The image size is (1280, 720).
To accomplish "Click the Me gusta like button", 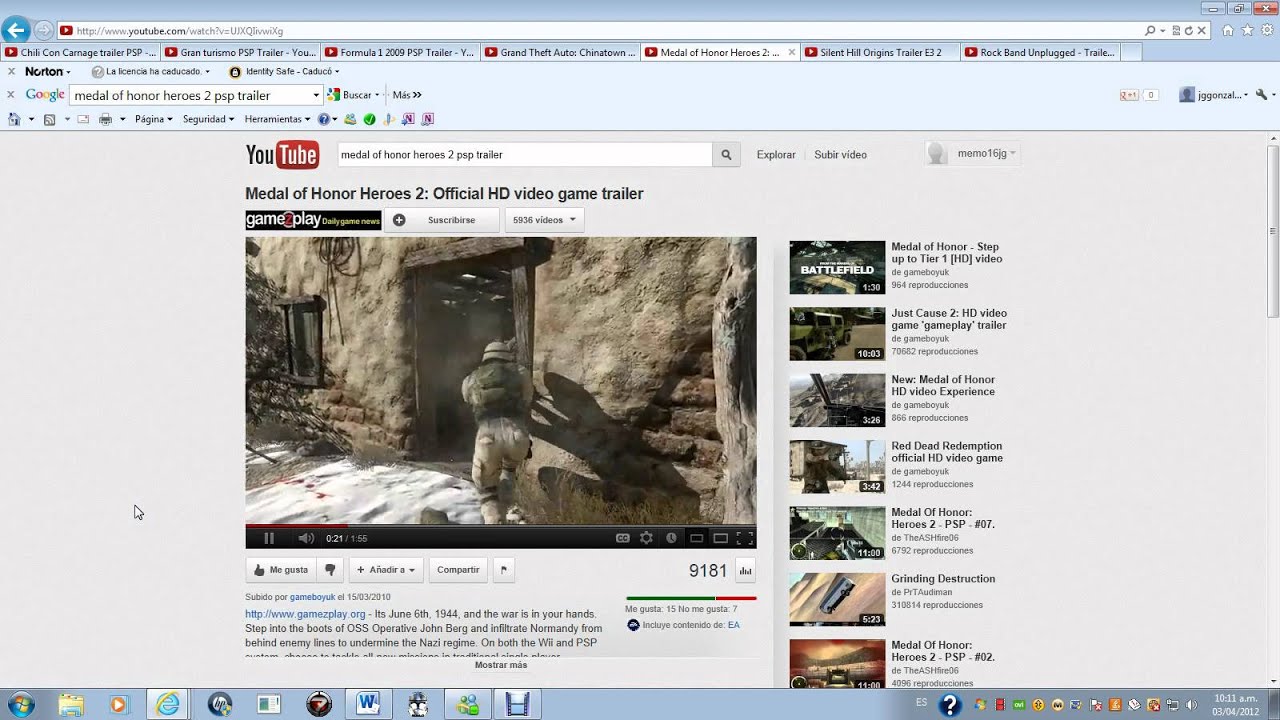I will (281, 570).
